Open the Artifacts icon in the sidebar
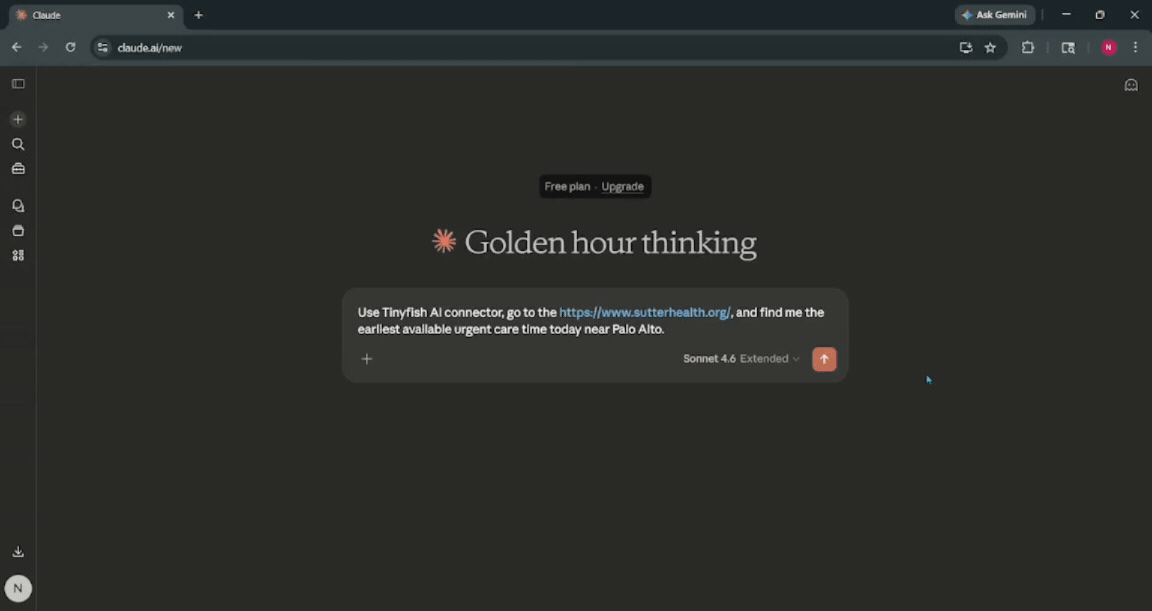This screenshot has height=611, width=1152. pyautogui.click(x=18, y=230)
